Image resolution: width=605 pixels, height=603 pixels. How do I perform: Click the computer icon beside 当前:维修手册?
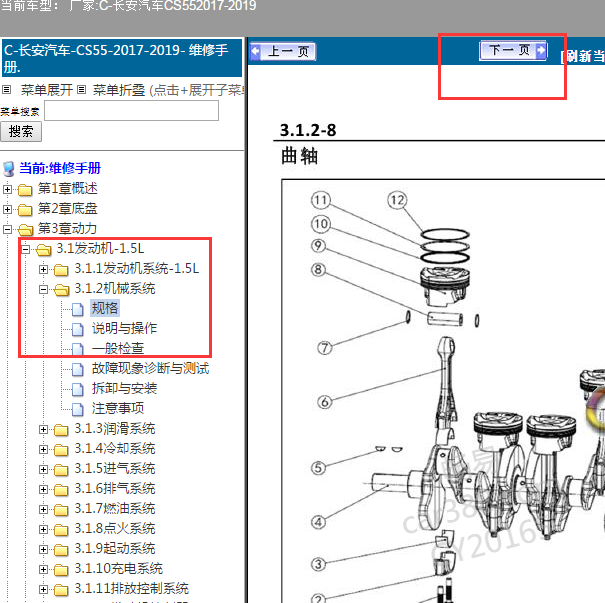pos(8,169)
